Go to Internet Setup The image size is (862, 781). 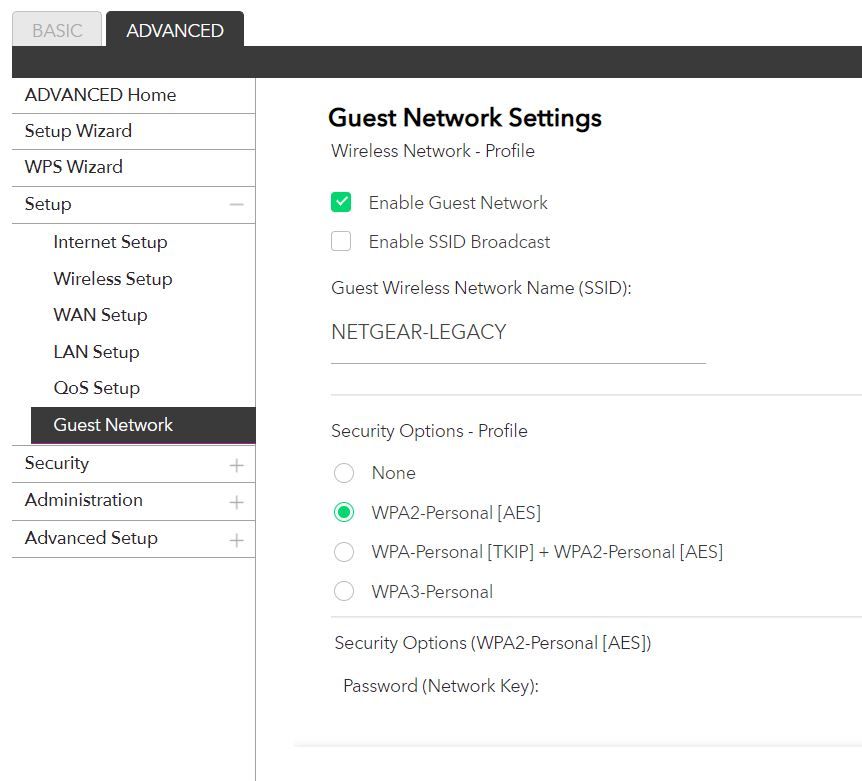[110, 242]
